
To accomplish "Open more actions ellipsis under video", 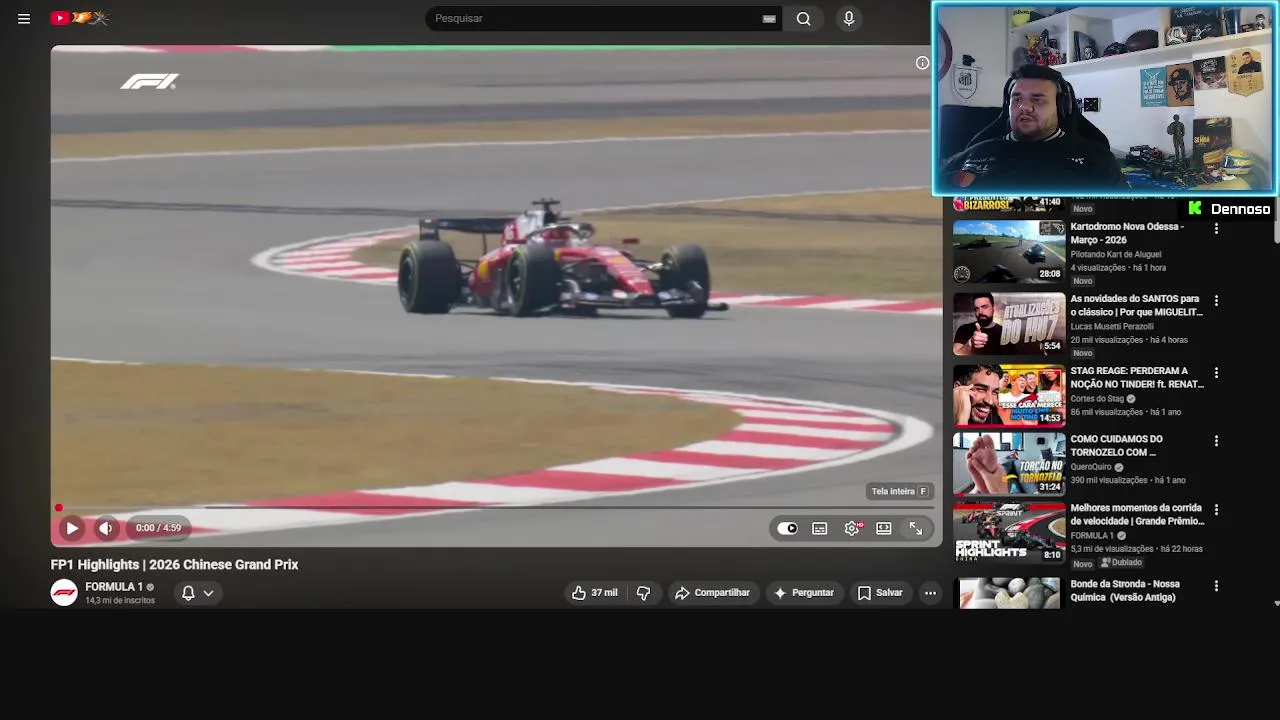I will (930, 593).
